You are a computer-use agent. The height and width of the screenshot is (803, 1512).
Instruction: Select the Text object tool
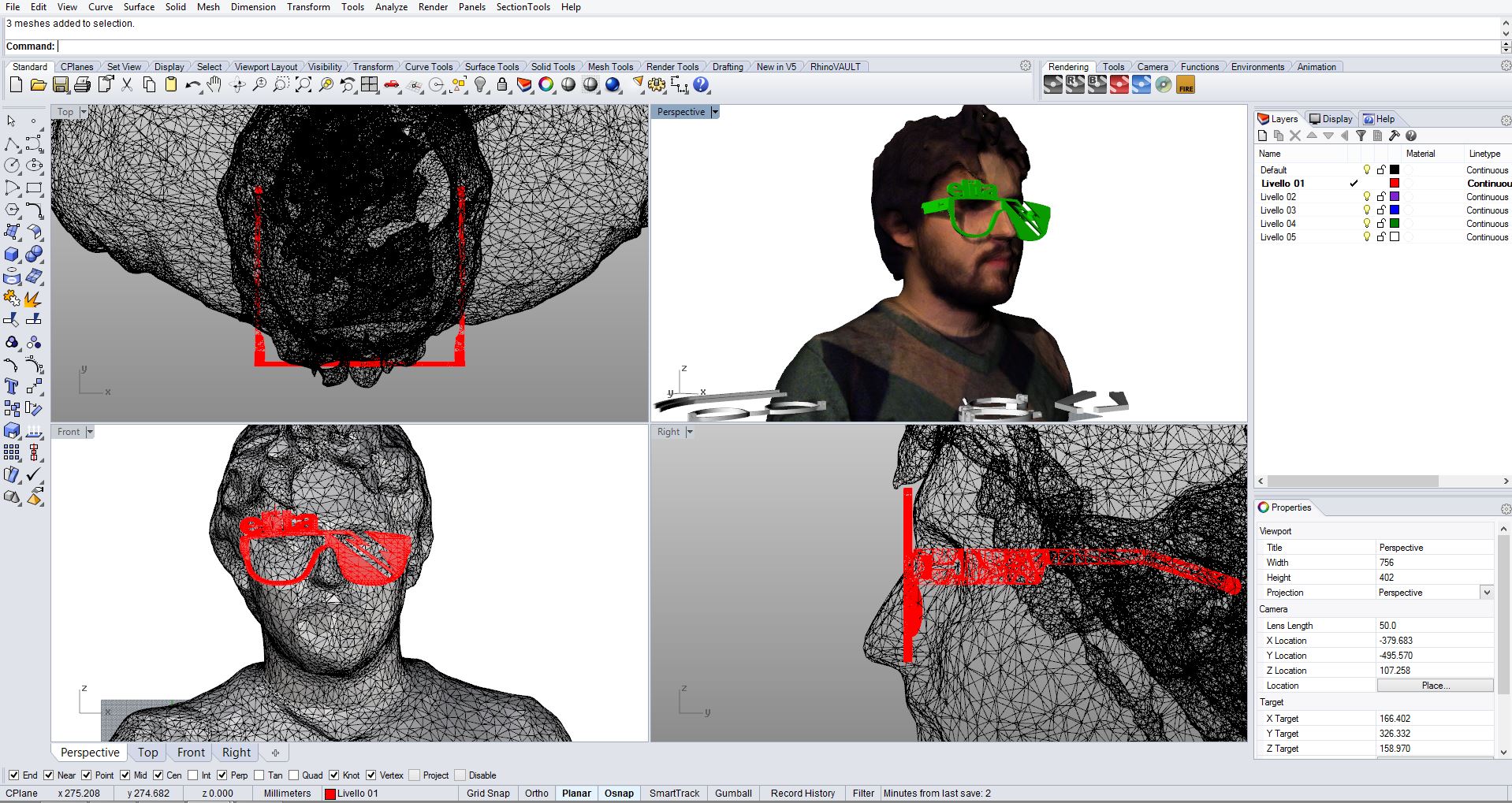tap(12, 386)
